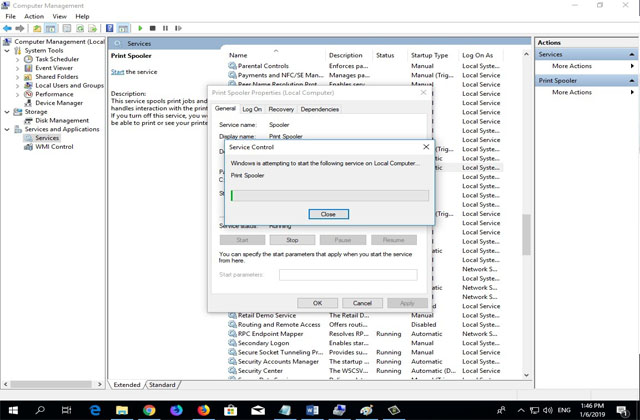
Task: Toggle the Show/Hide Action Pane icon
Action: tap(123, 28)
